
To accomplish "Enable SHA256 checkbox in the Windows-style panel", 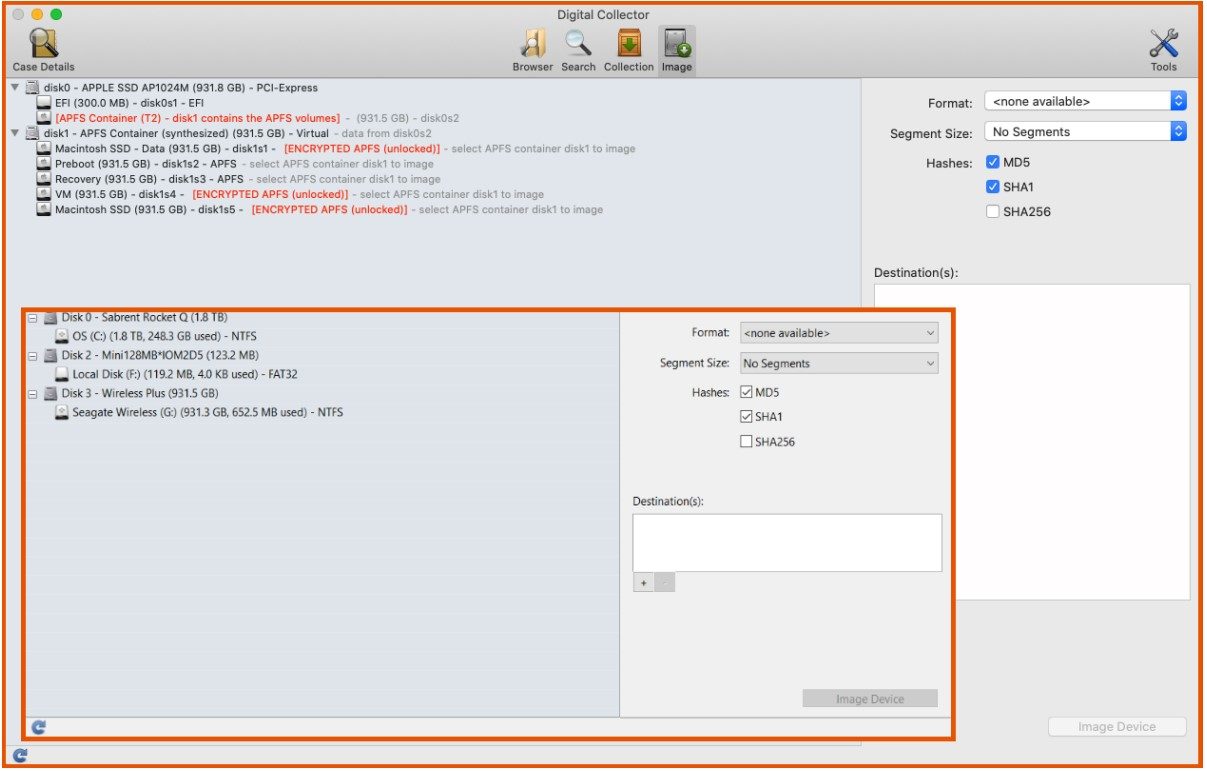I will point(746,442).
